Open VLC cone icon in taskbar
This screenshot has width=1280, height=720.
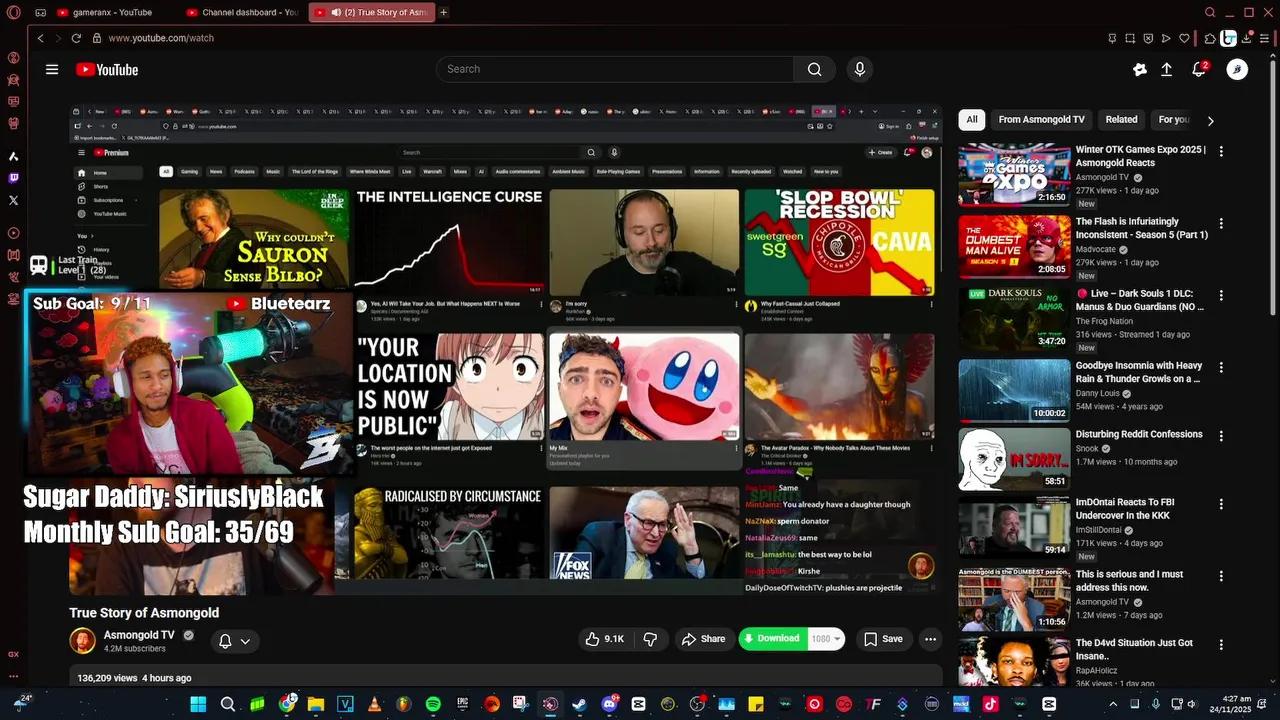[x=374, y=704]
